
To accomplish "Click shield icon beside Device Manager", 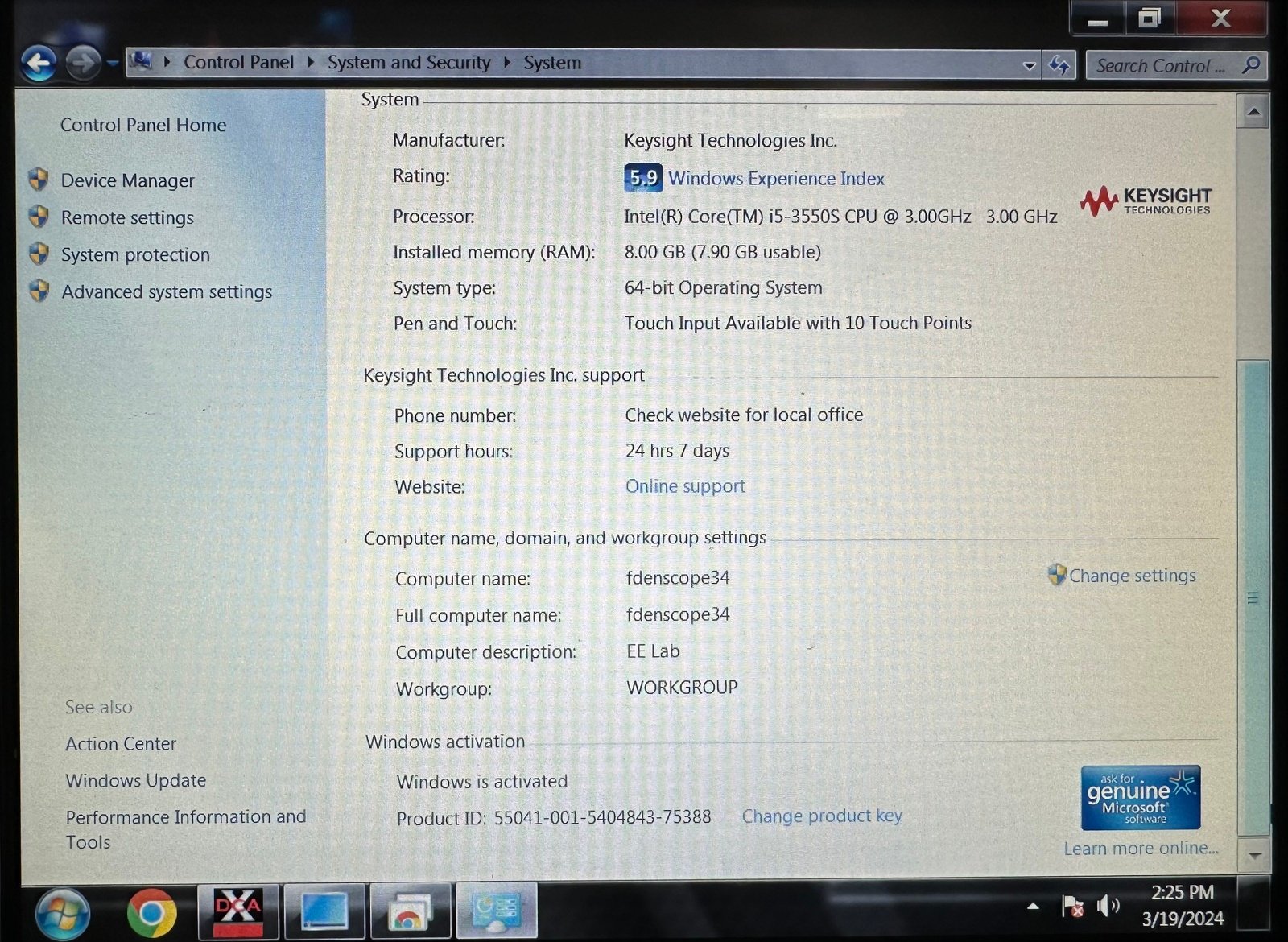I will click(x=39, y=179).
